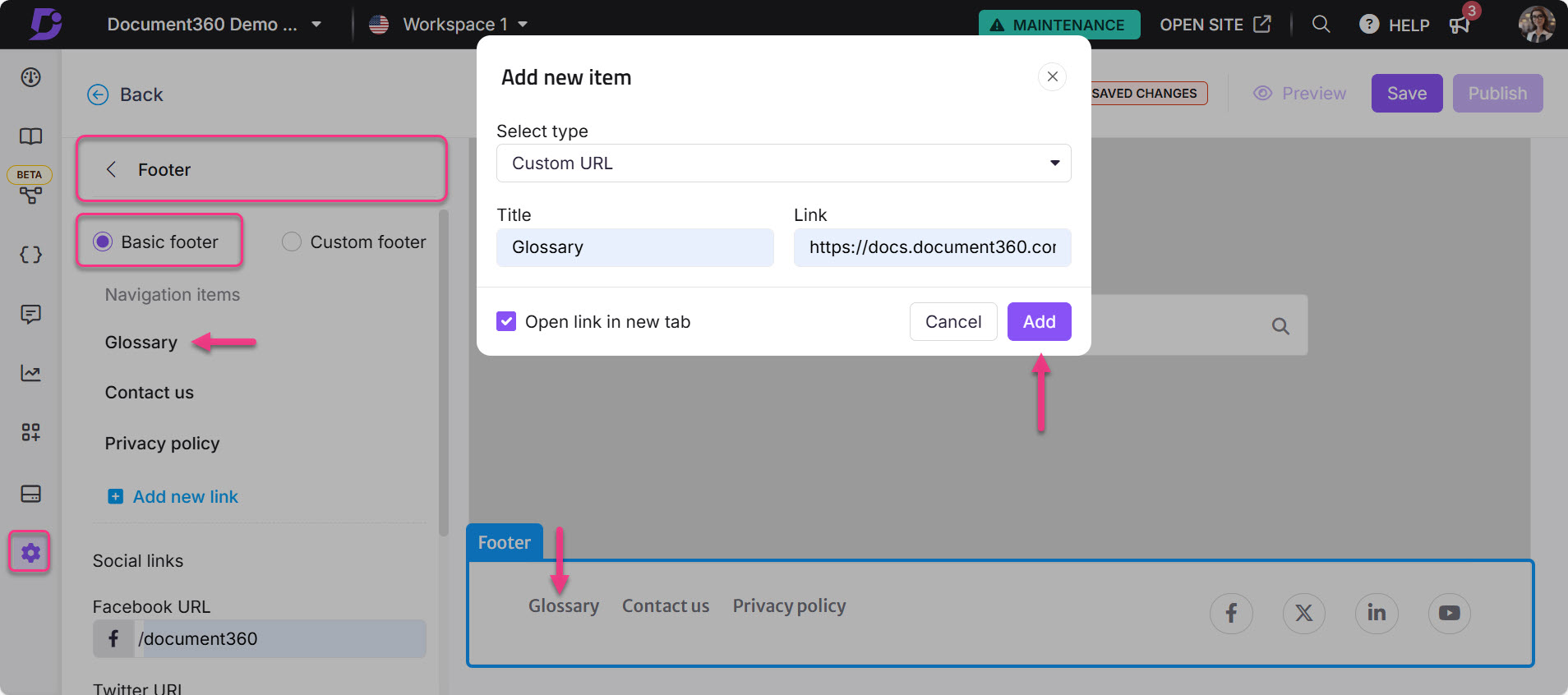The width and height of the screenshot is (1568, 695).
Task: Click the Link URL input field
Action: point(933,247)
